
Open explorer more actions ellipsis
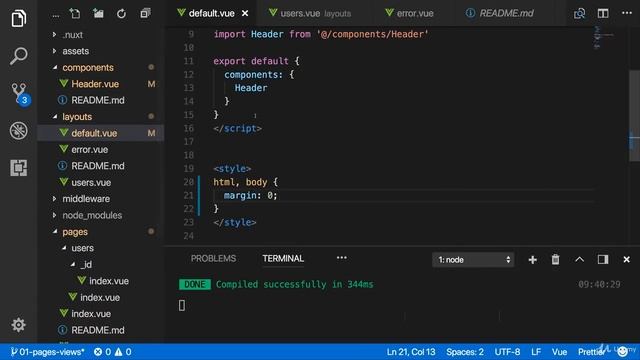point(56,16)
